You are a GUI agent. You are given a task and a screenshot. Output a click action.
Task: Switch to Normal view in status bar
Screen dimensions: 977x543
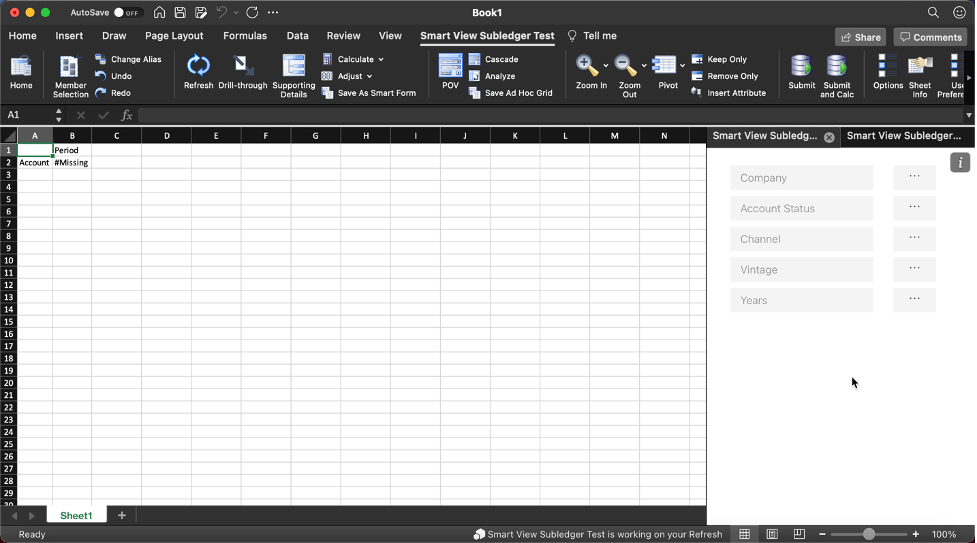tap(745, 535)
